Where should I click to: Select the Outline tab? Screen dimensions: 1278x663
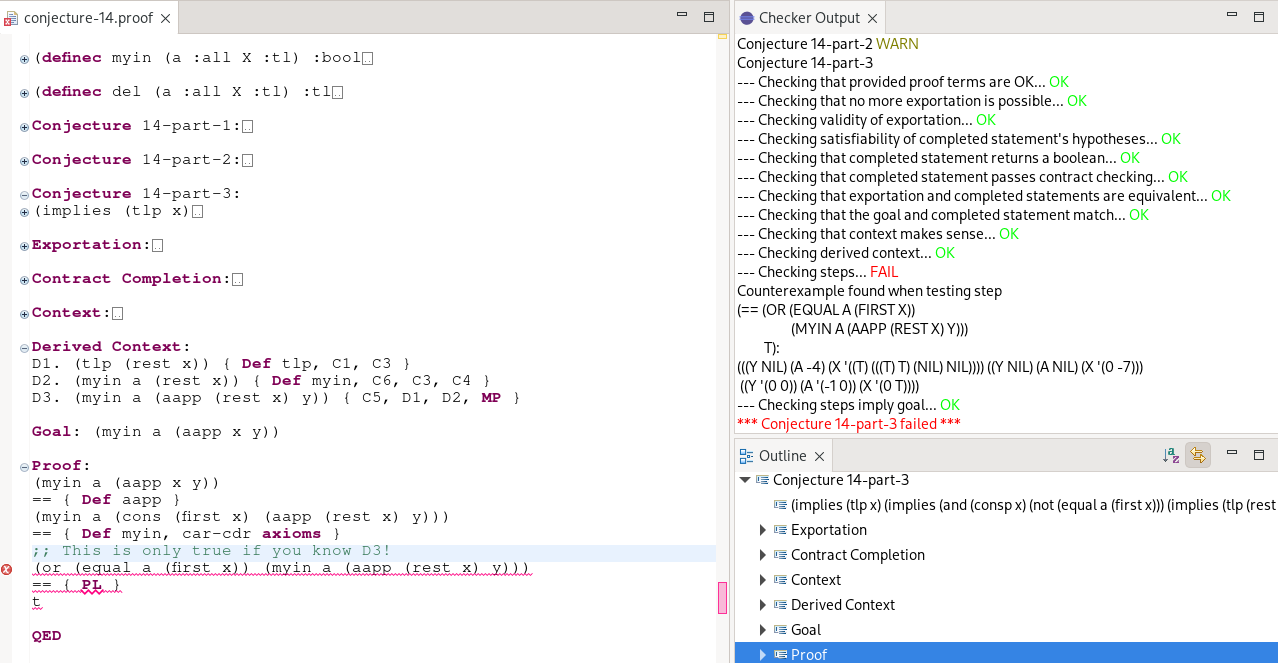pos(781,456)
